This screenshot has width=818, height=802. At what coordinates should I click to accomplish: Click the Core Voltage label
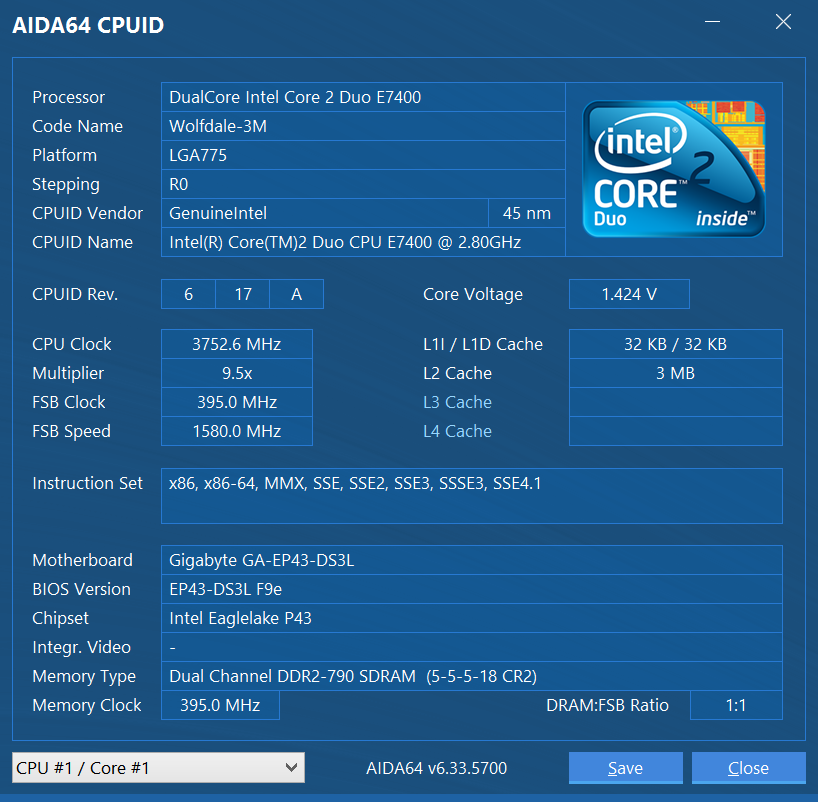[473, 294]
